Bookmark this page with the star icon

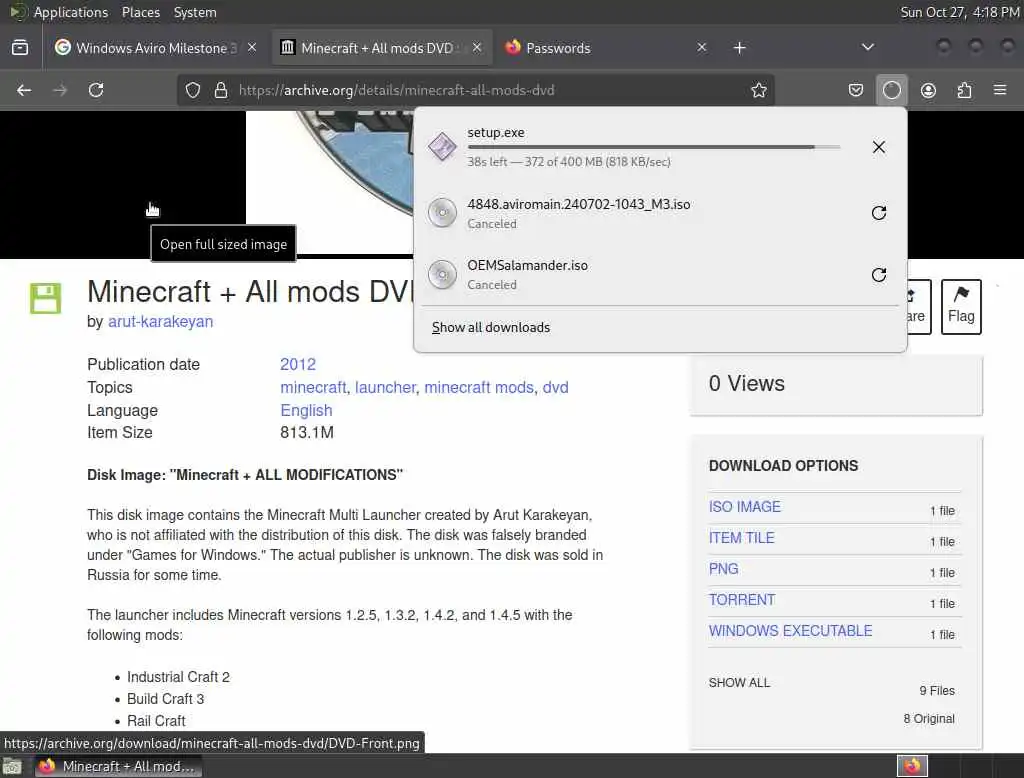click(758, 90)
